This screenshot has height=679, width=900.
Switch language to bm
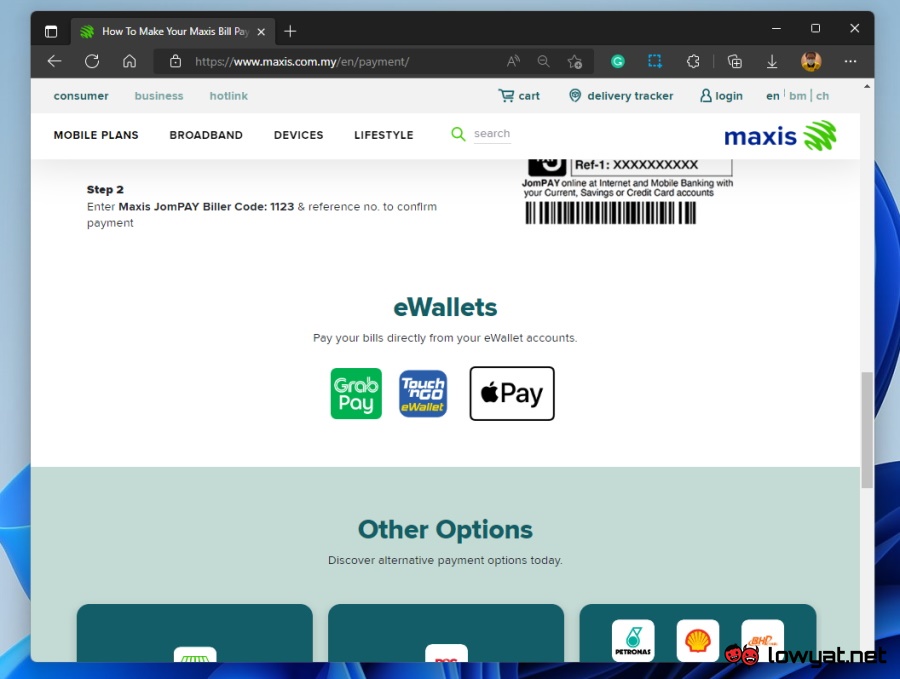click(x=797, y=96)
